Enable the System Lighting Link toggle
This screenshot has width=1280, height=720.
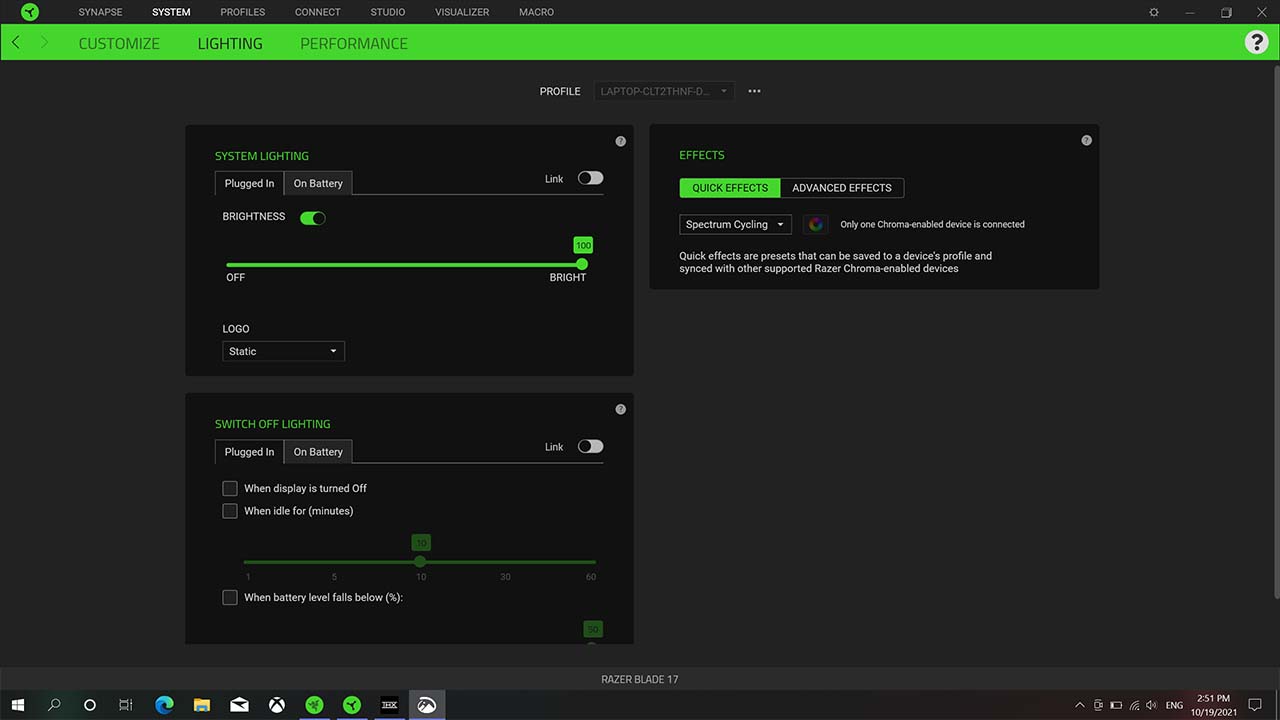[590, 178]
